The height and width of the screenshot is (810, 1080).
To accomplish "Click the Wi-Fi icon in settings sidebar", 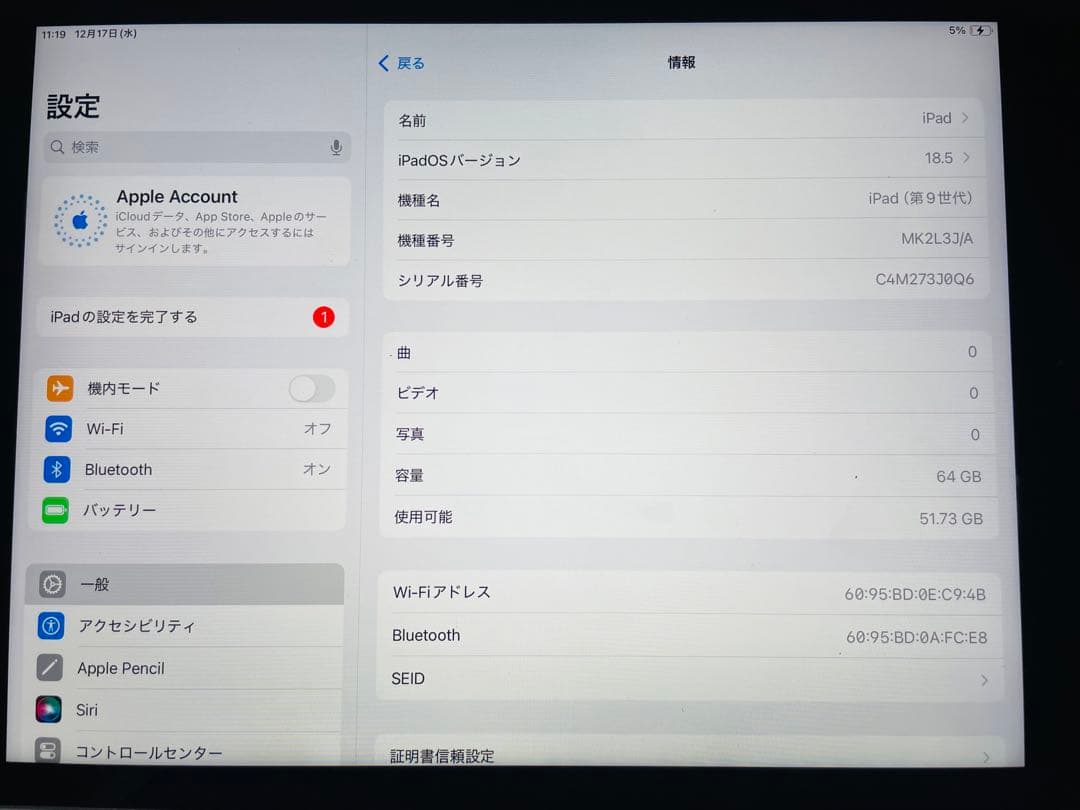I will pos(59,428).
